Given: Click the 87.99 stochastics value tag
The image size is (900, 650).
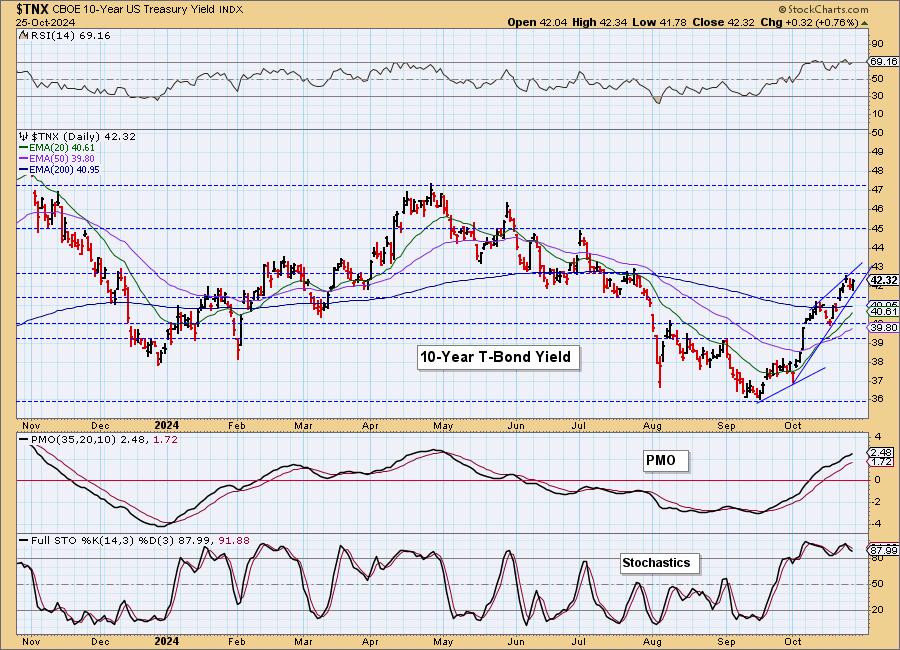Looking at the screenshot, I should click(884, 550).
